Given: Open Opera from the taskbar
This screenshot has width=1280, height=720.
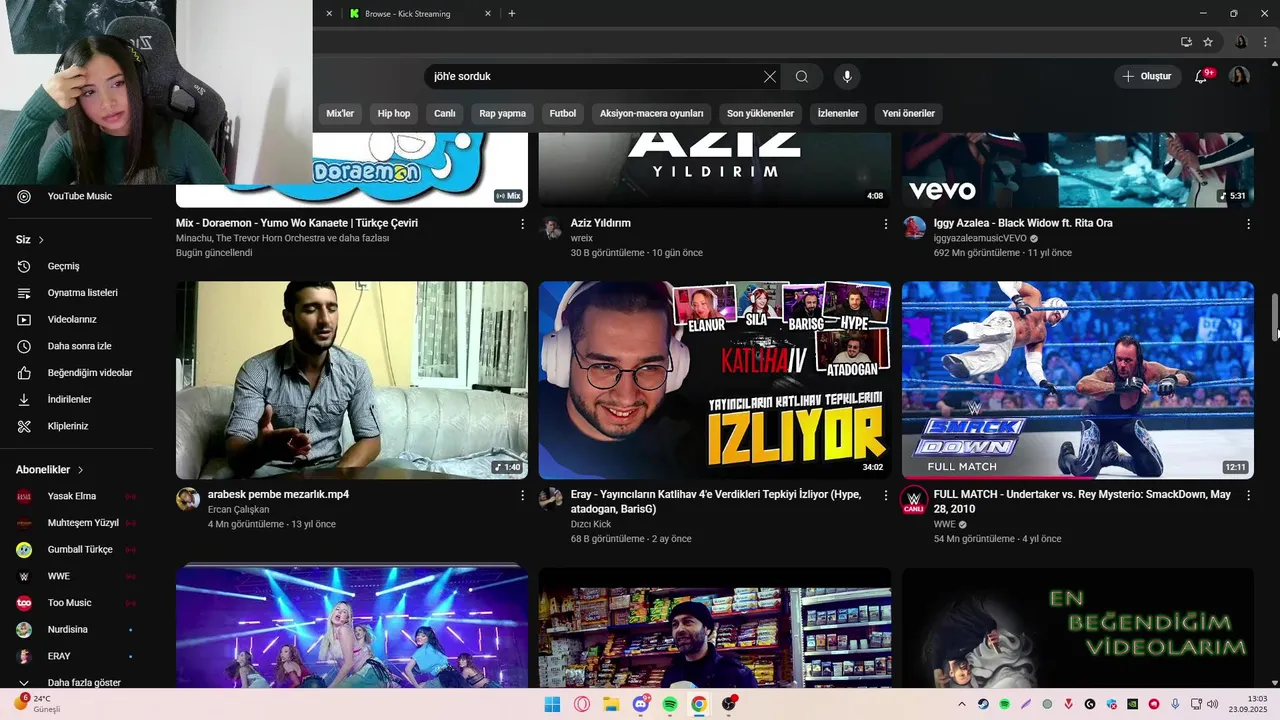Looking at the screenshot, I should pos(582,704).
